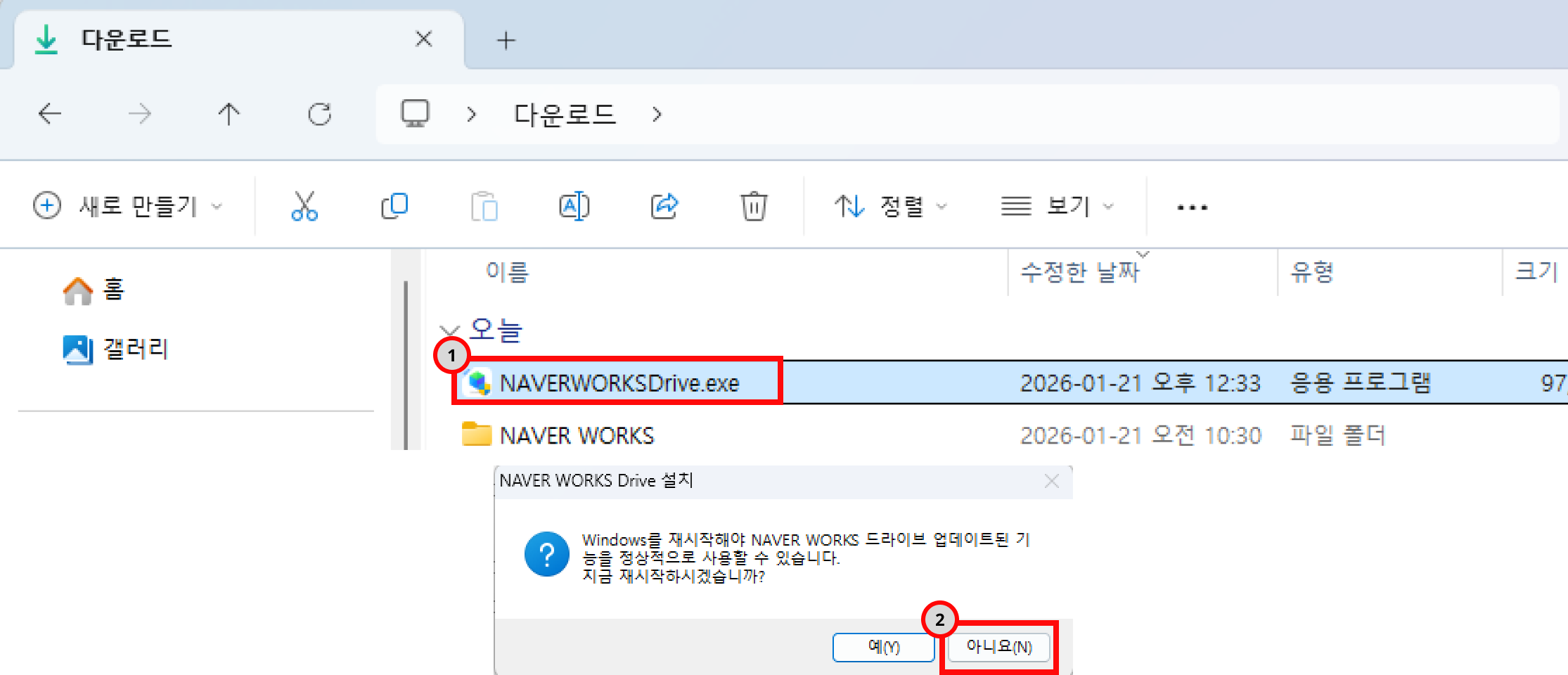This screenshot has width=1568, height=675.
Task: Sort by the 유형 column header
Action: coord(1312,271)
